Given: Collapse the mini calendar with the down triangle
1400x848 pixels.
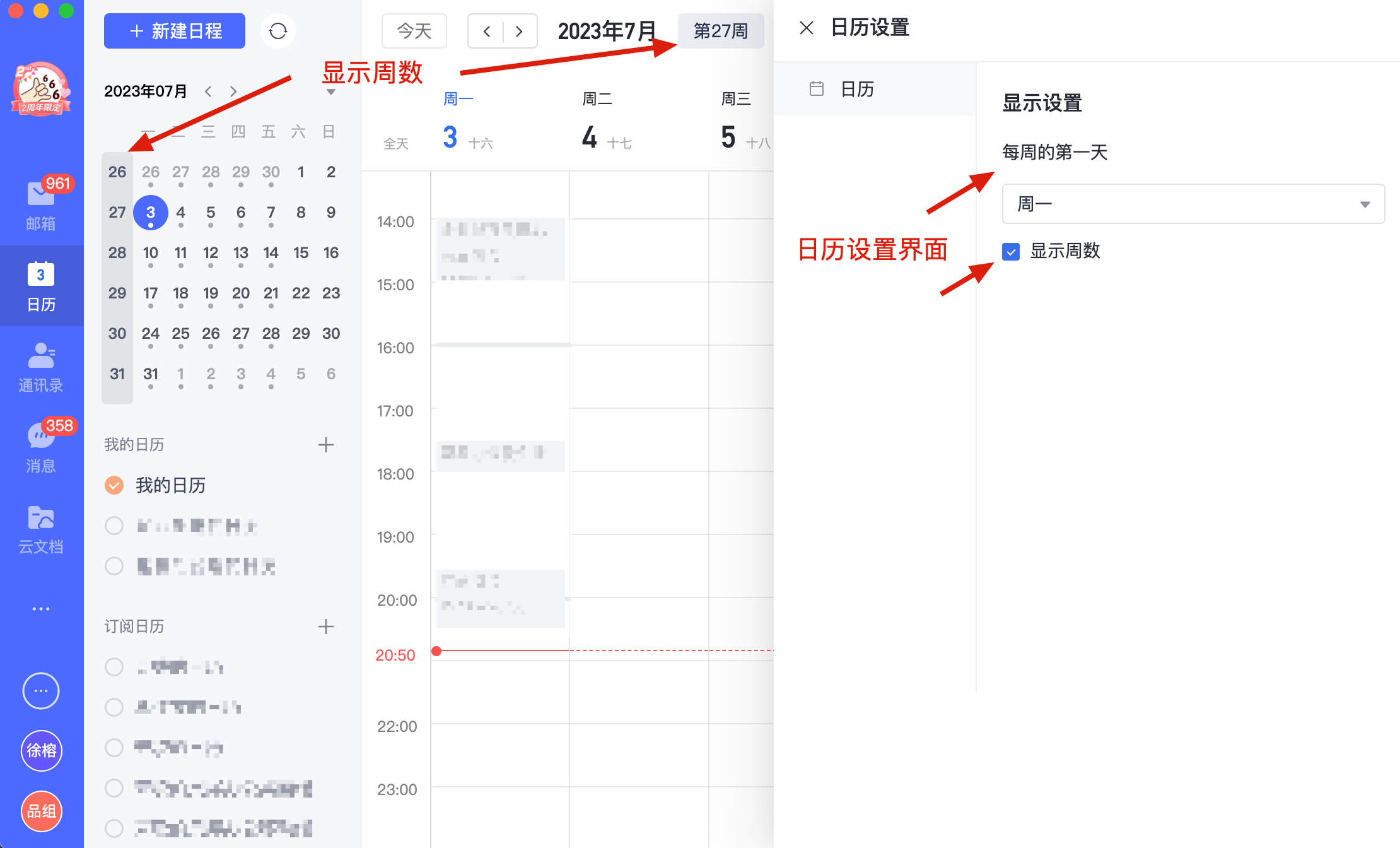Looking at the screenshot, I should coord(331,92).
